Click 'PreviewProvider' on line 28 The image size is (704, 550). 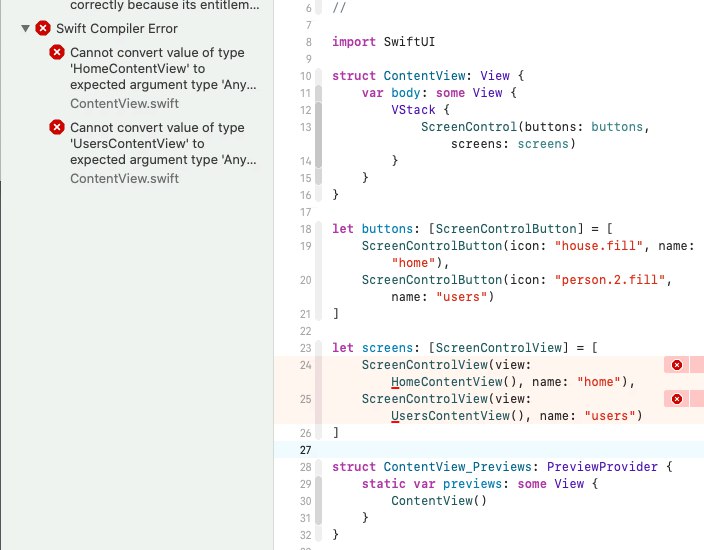click(602, 466)
